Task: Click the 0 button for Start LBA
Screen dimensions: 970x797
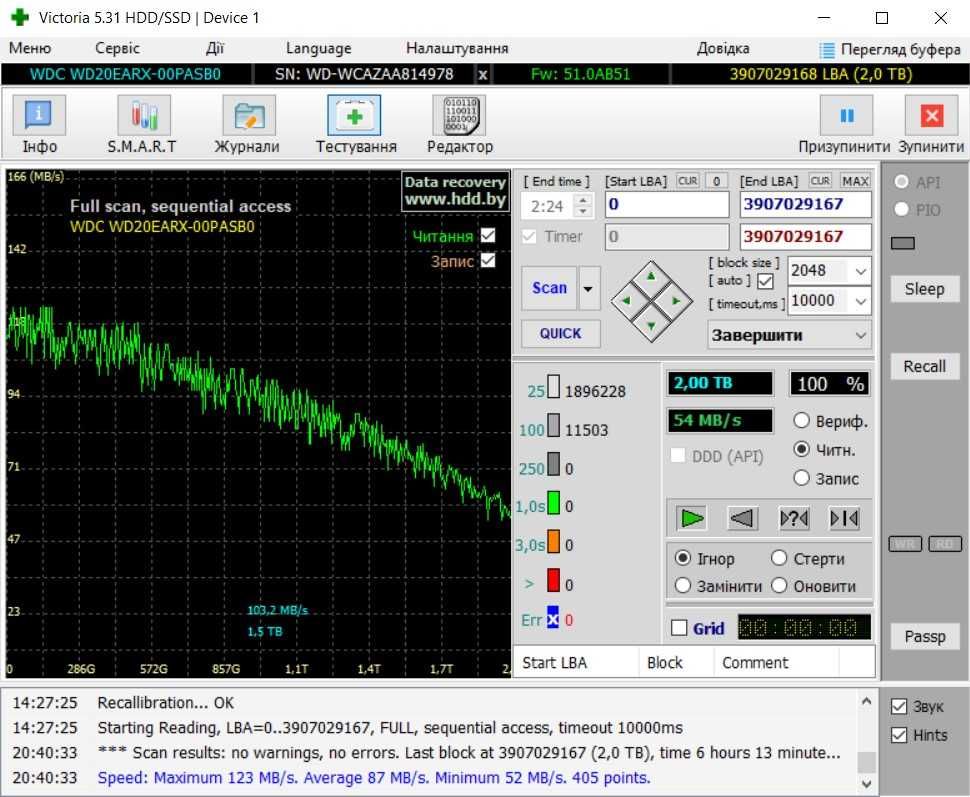Action: [716, 181]
